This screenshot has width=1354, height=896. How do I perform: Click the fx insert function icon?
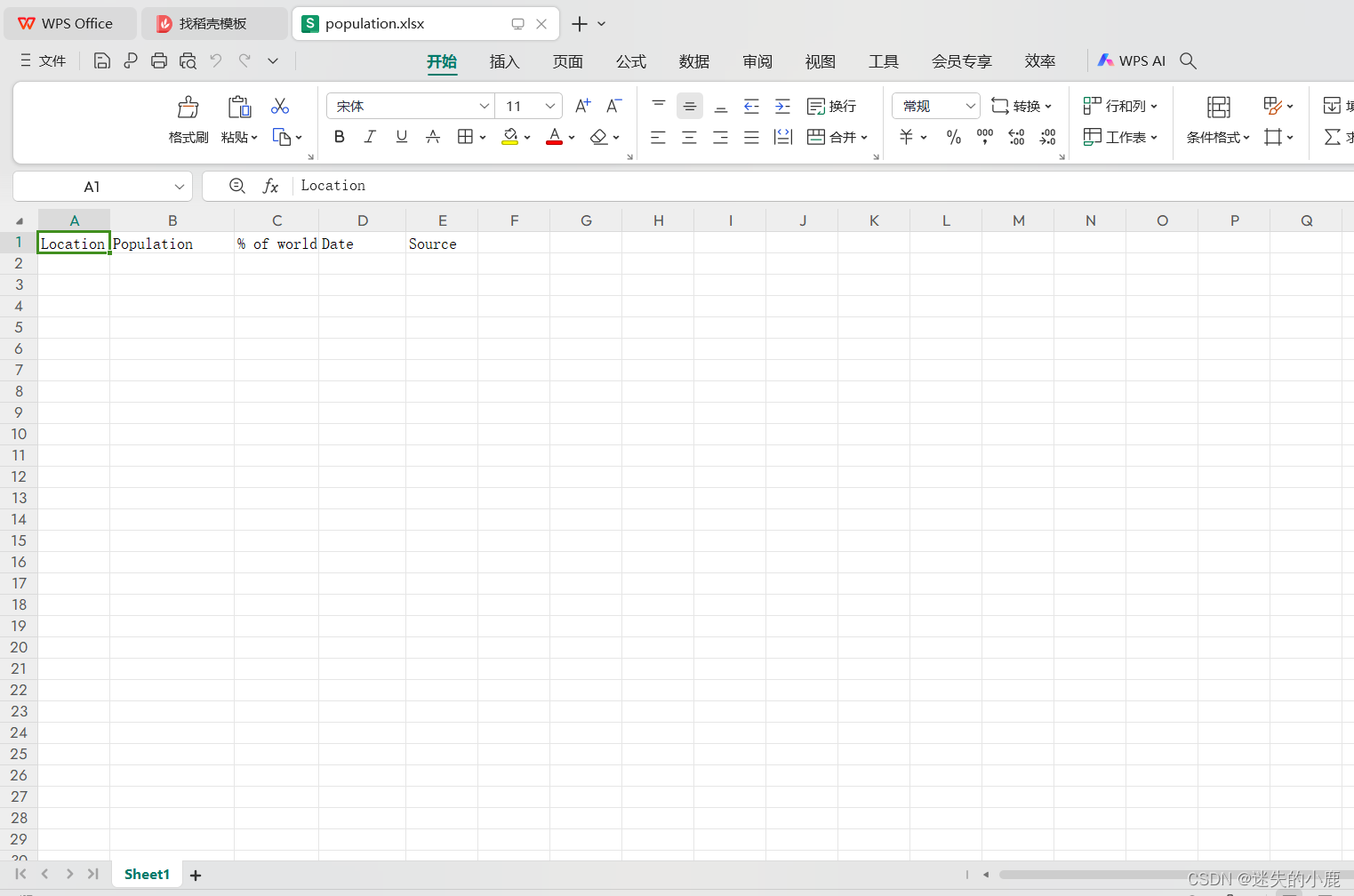pyautogui.click(x=270, y=186)
